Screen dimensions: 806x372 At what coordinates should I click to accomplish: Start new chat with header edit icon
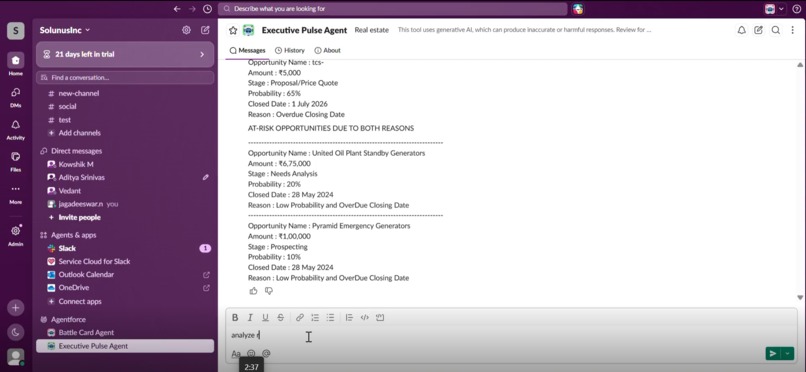click(758, 30)
